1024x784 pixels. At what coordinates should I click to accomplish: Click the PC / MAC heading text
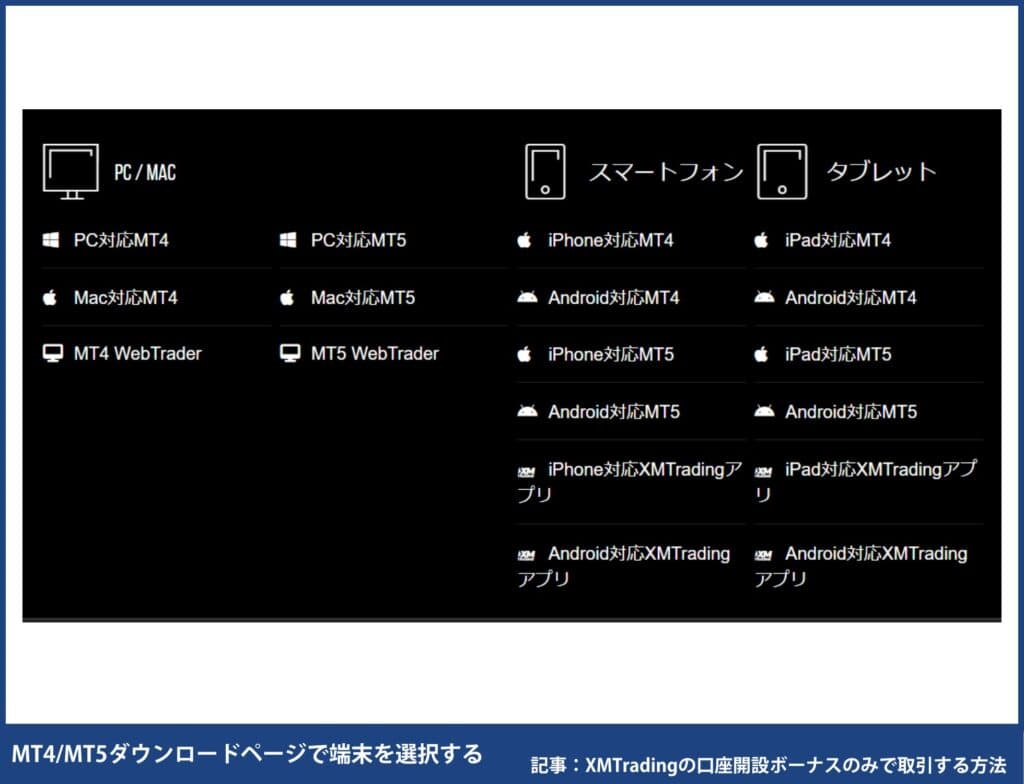click(145, 172)
